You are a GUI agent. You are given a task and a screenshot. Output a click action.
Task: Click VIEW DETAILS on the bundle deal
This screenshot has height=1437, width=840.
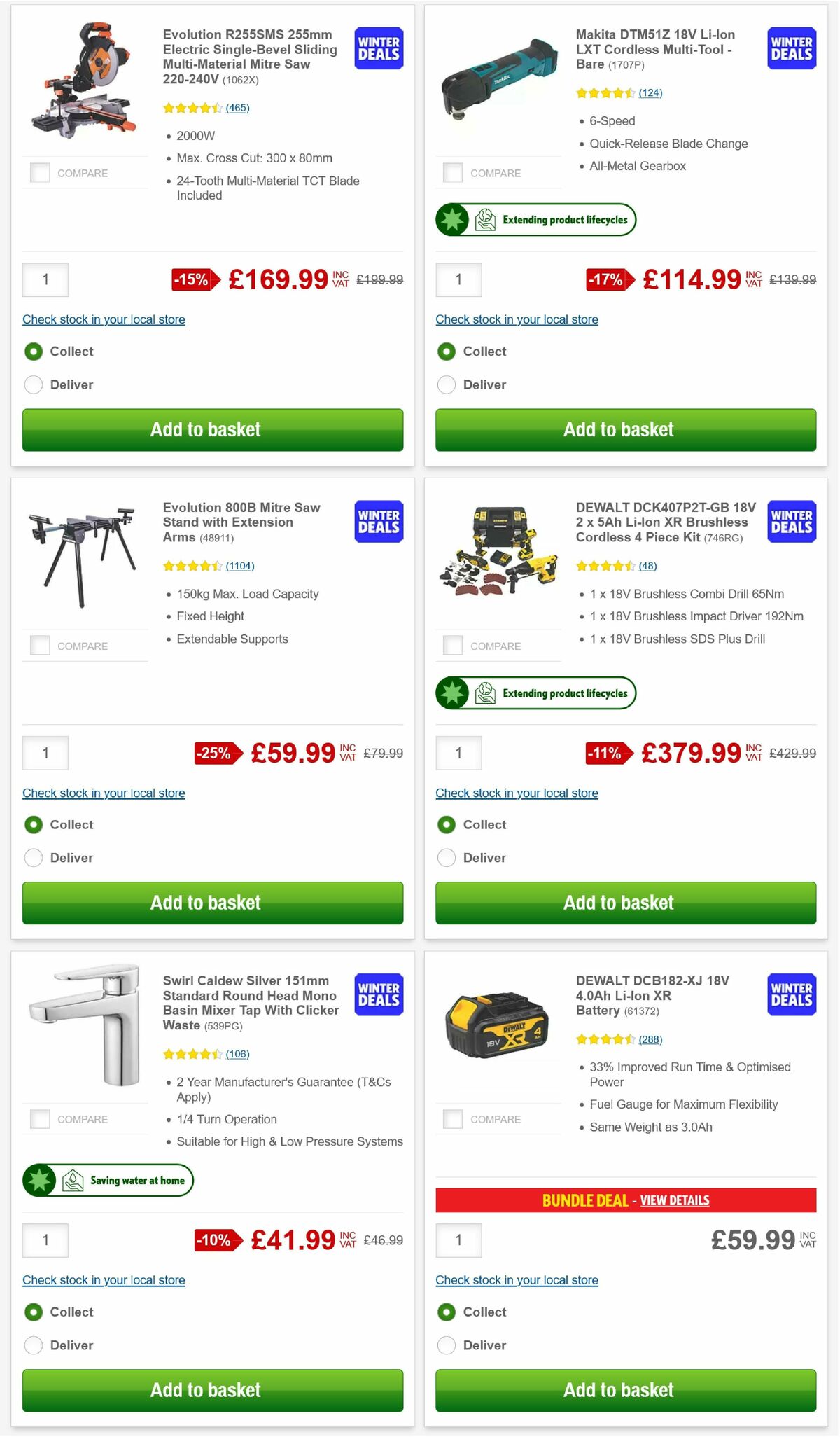point(675,1200)
